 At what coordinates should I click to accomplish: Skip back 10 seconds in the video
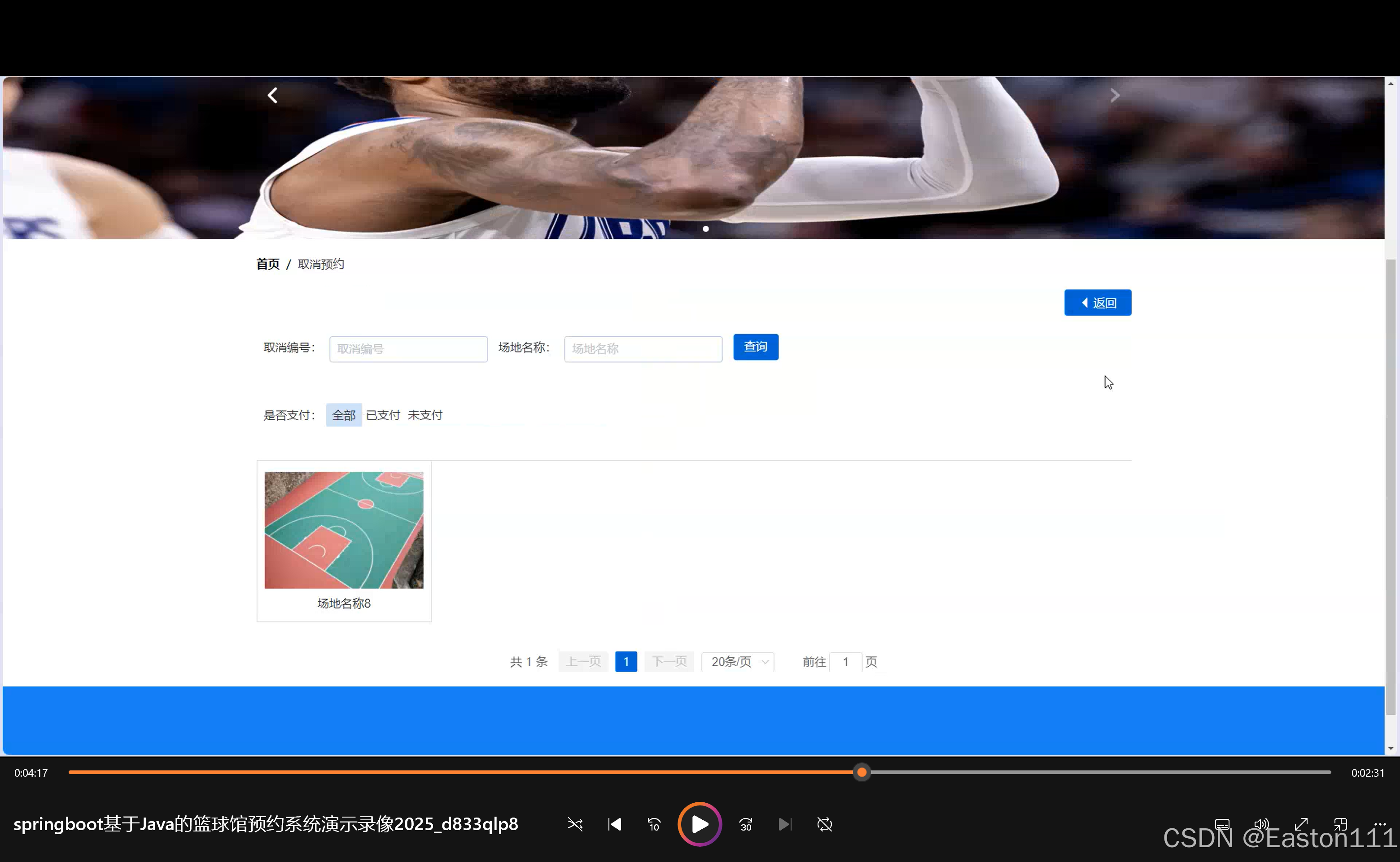[x=654, y=824]
